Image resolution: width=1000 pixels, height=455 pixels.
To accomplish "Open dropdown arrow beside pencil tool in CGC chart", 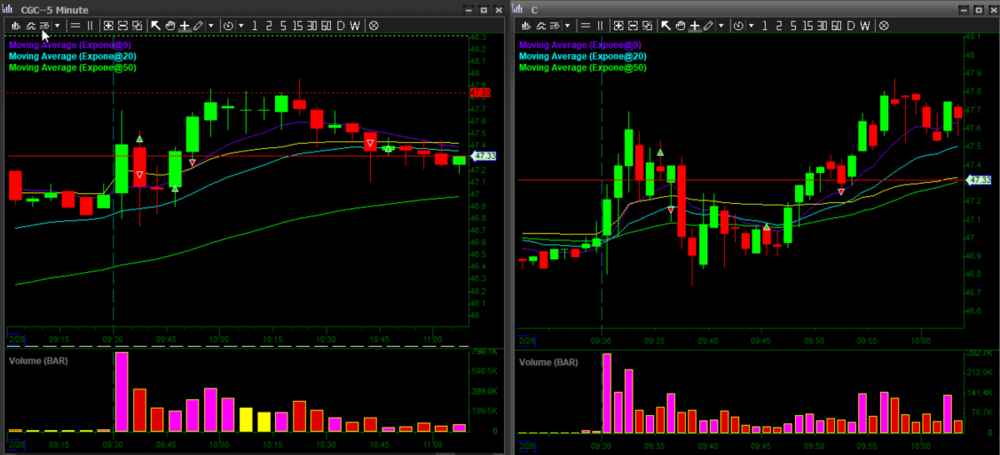I will 211,24.
